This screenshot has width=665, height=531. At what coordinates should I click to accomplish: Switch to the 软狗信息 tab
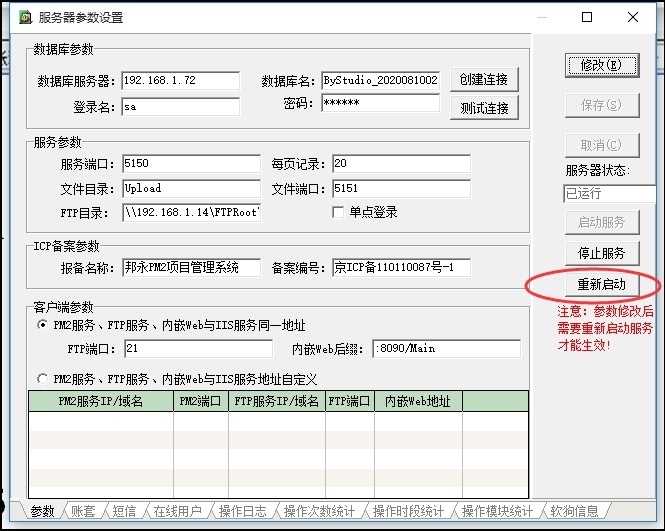pyautogui.click(x=574, y=511)
